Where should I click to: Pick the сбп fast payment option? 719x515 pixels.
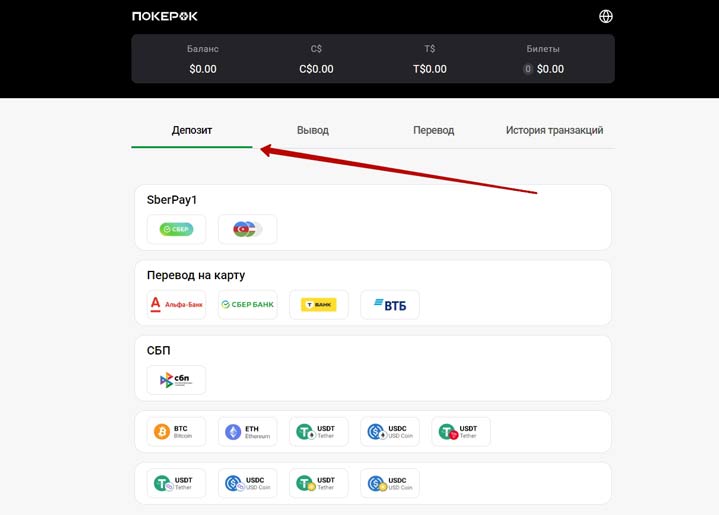tap(177, 380)
